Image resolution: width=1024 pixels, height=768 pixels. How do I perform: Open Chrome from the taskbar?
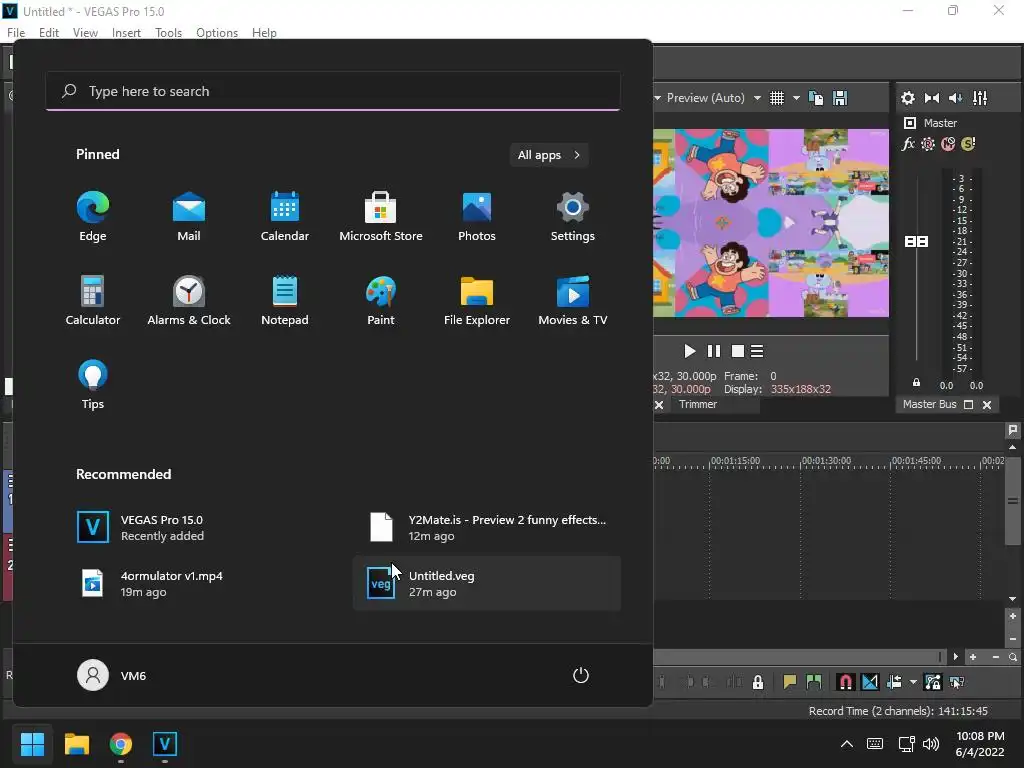click(121, 744)
